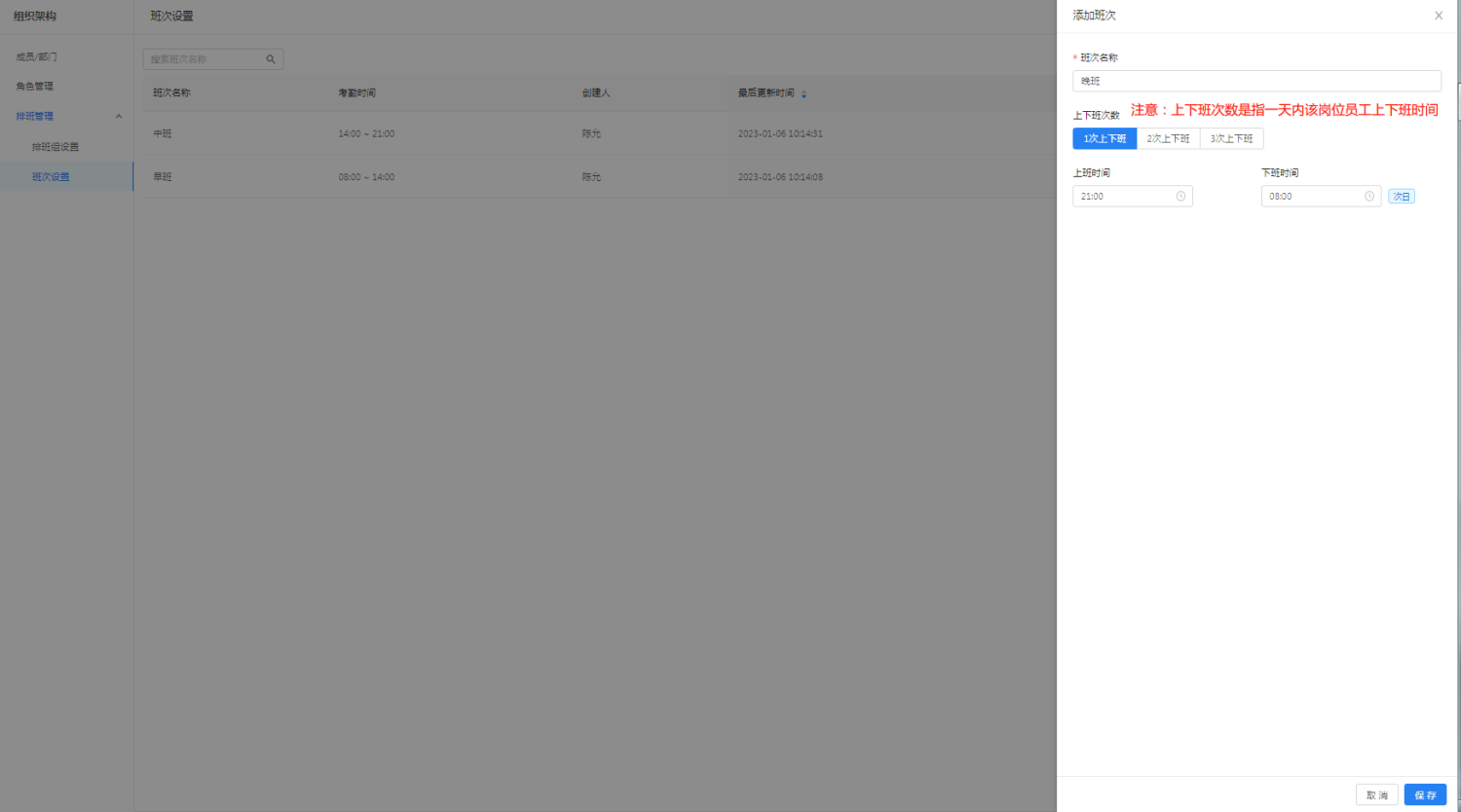The width and height of the screenshot is (1461, 812).
Task: Select the 3次上下班 option
Action: point(1231,139)
